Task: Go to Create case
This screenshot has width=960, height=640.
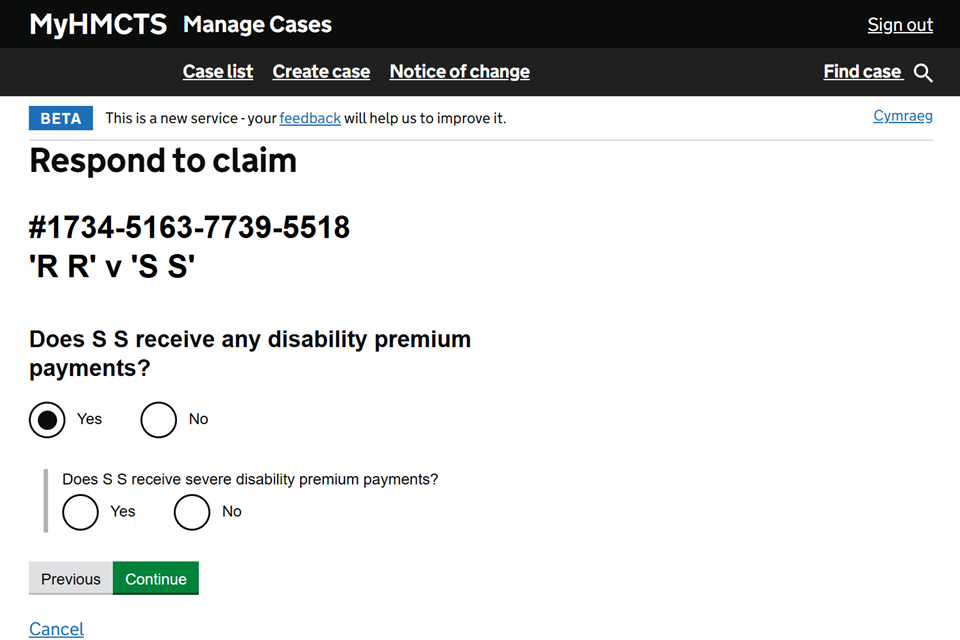Action: click(x=321, y=72)
